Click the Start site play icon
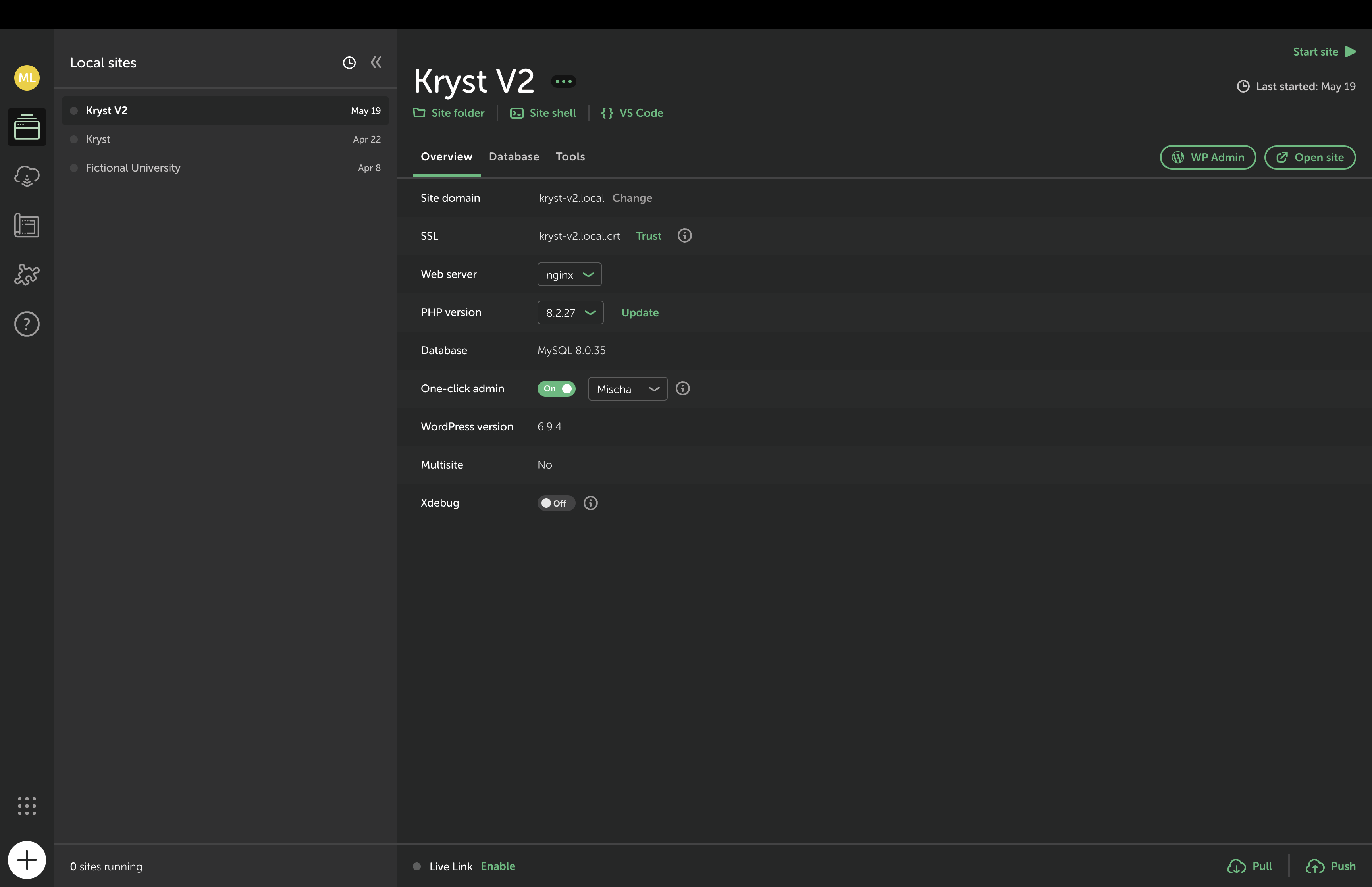This screenshot has height=887, width=1372. point(1351,52)
